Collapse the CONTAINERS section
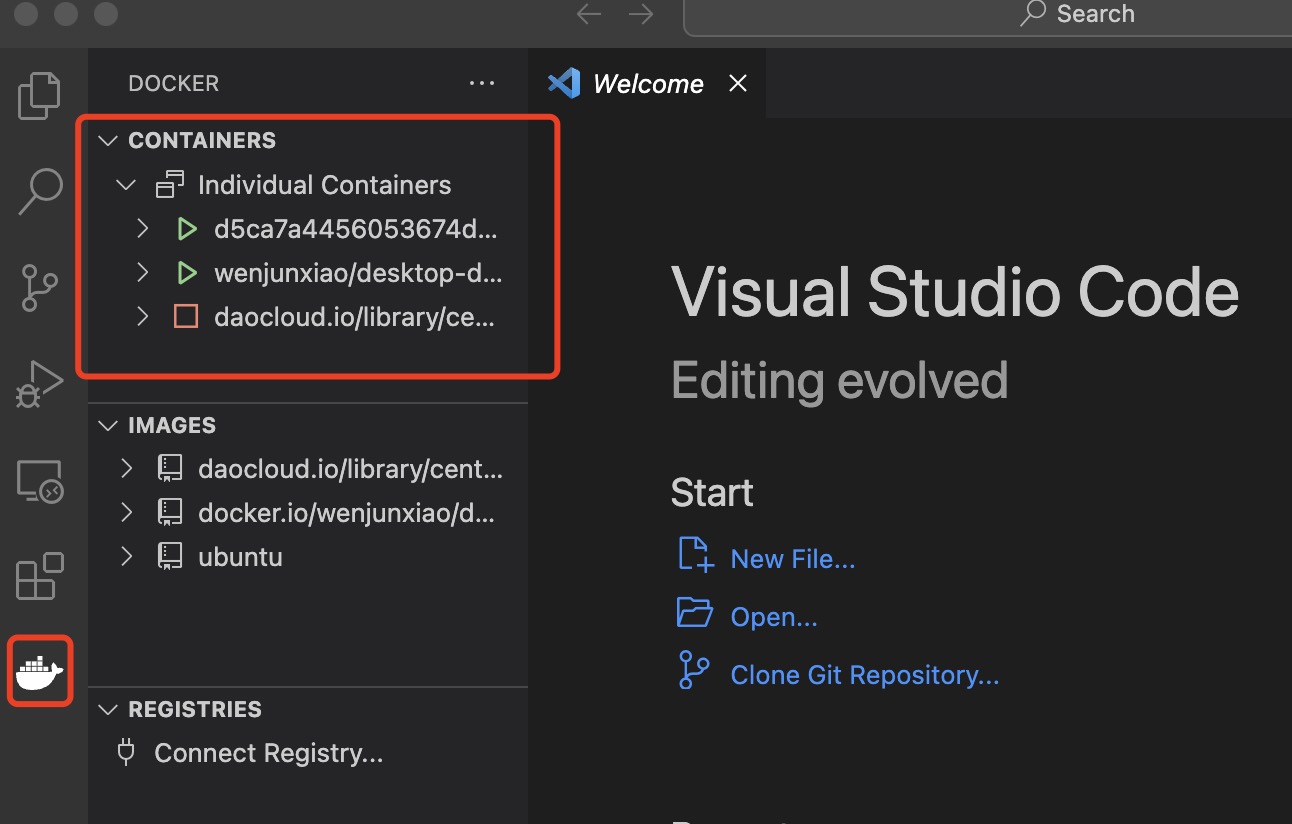Screen dimensions: 1292x824 pos(108,141)
